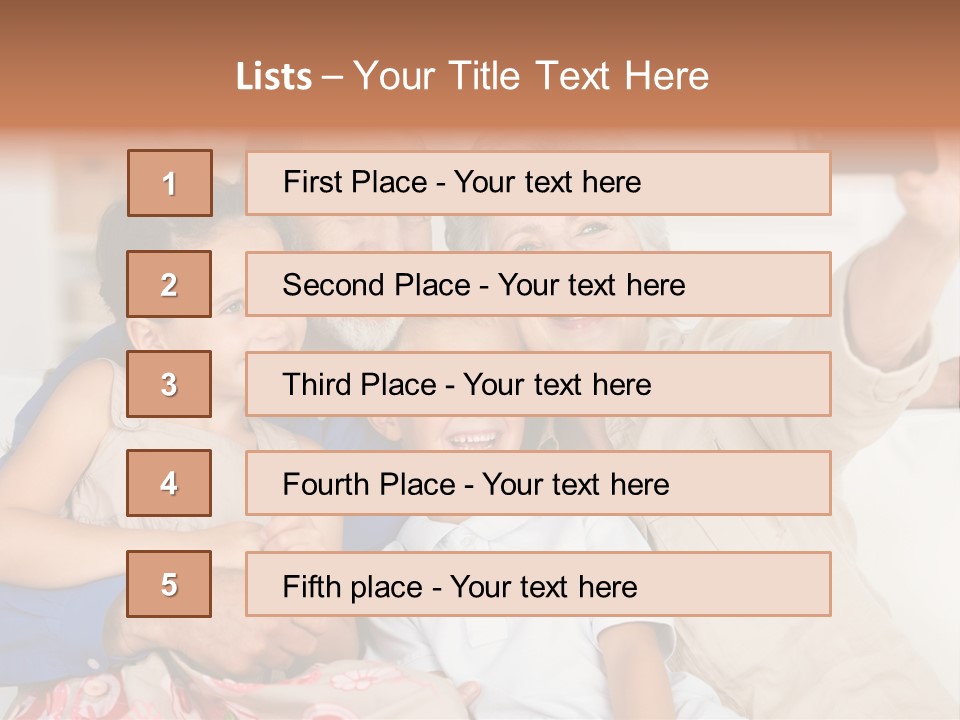Click the bold word 'Lists' in title
Screen dimensions: 960x720
click(273, 77)
